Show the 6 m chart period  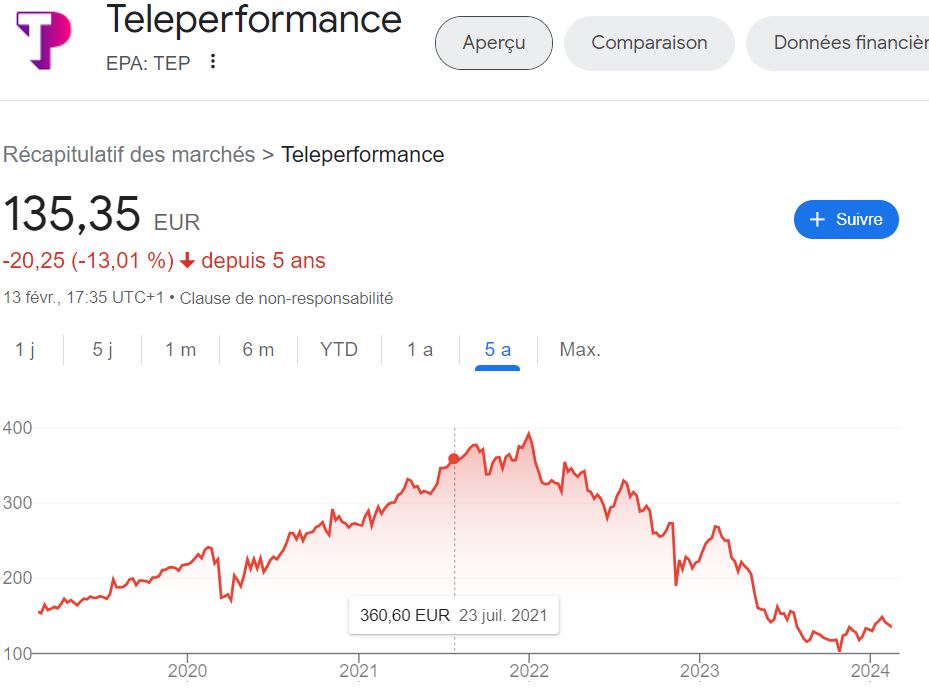258,350
